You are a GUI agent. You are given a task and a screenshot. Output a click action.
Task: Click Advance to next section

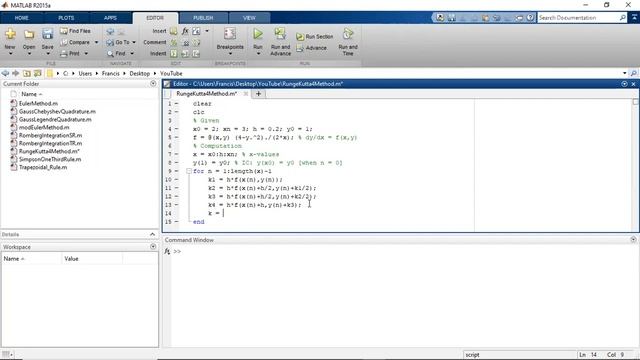pos(311,48)
